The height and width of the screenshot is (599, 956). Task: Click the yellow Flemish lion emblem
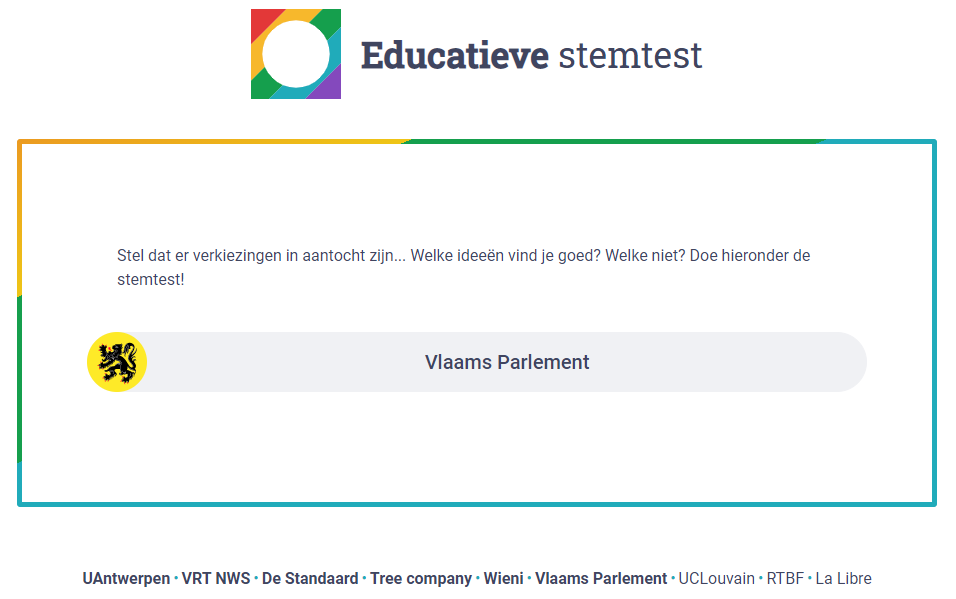[x=117, y=362]
